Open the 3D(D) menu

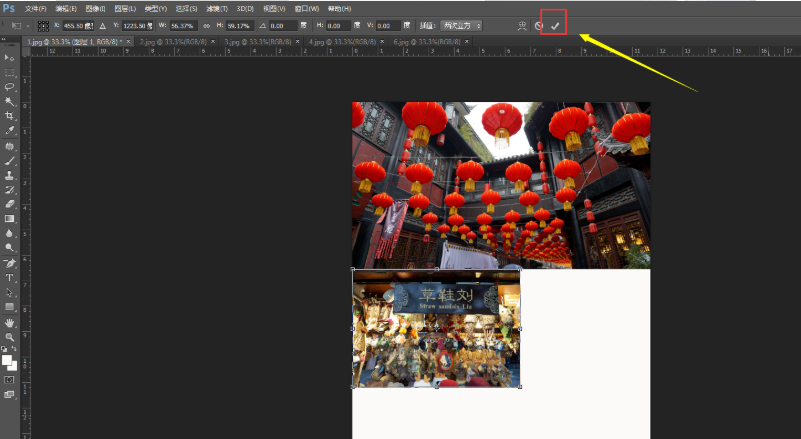coord(245,8)
